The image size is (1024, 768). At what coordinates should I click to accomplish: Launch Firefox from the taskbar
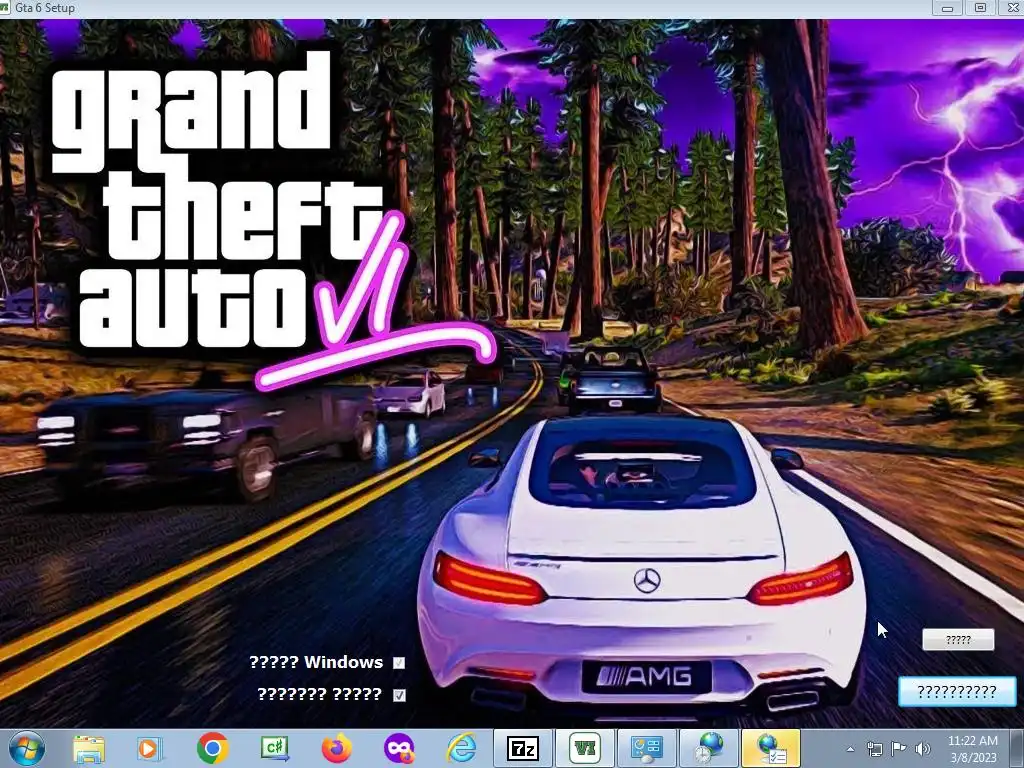pos(336,748)
